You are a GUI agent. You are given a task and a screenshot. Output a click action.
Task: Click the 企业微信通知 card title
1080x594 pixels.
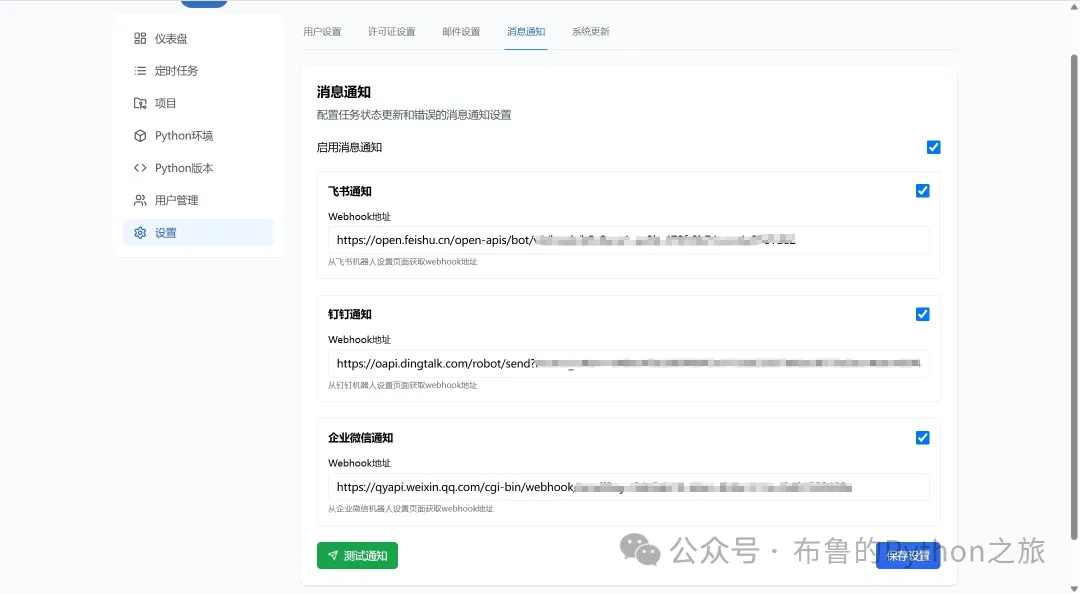pos(361,438)
